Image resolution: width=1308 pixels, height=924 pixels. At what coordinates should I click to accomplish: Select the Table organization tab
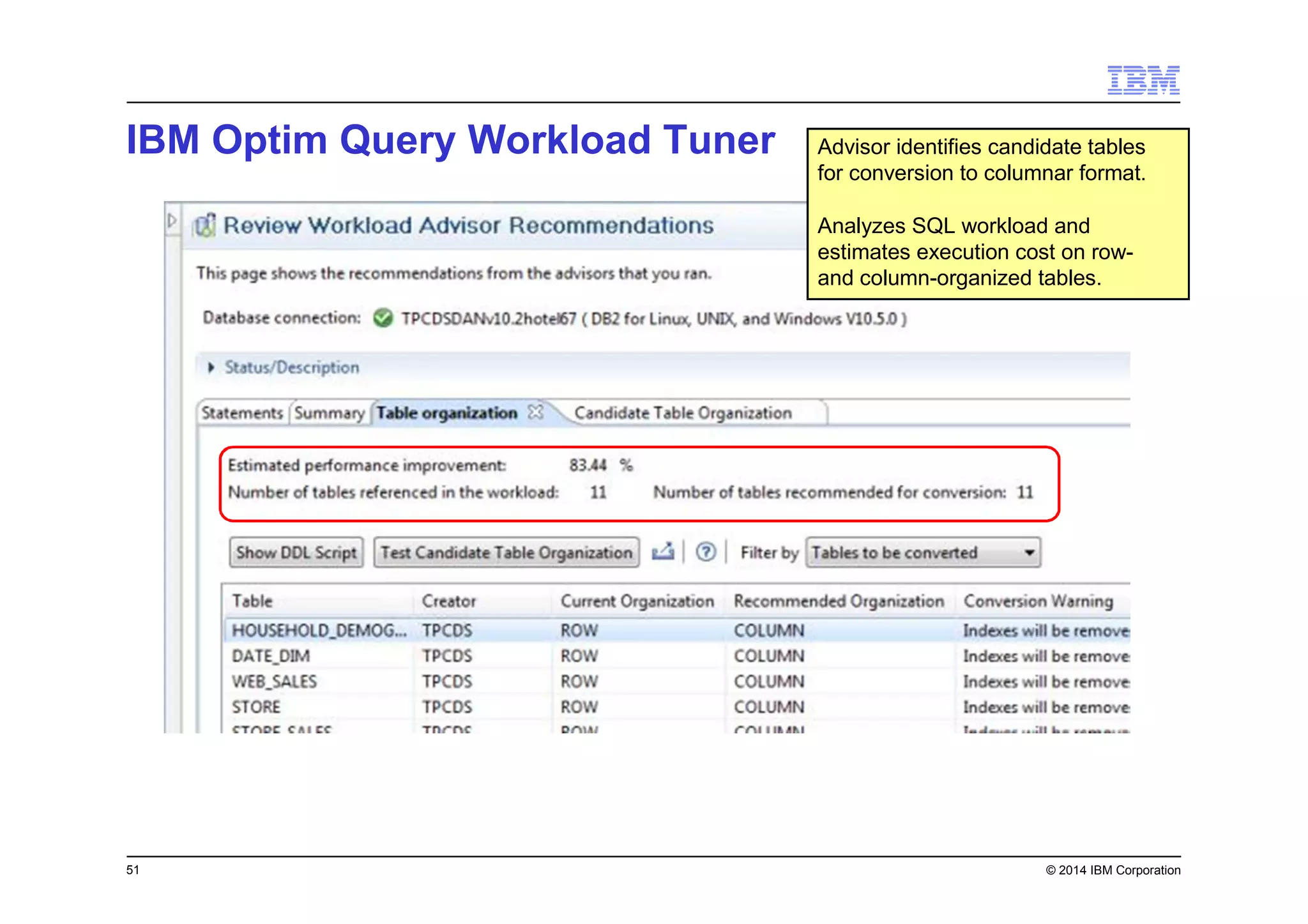447,413
